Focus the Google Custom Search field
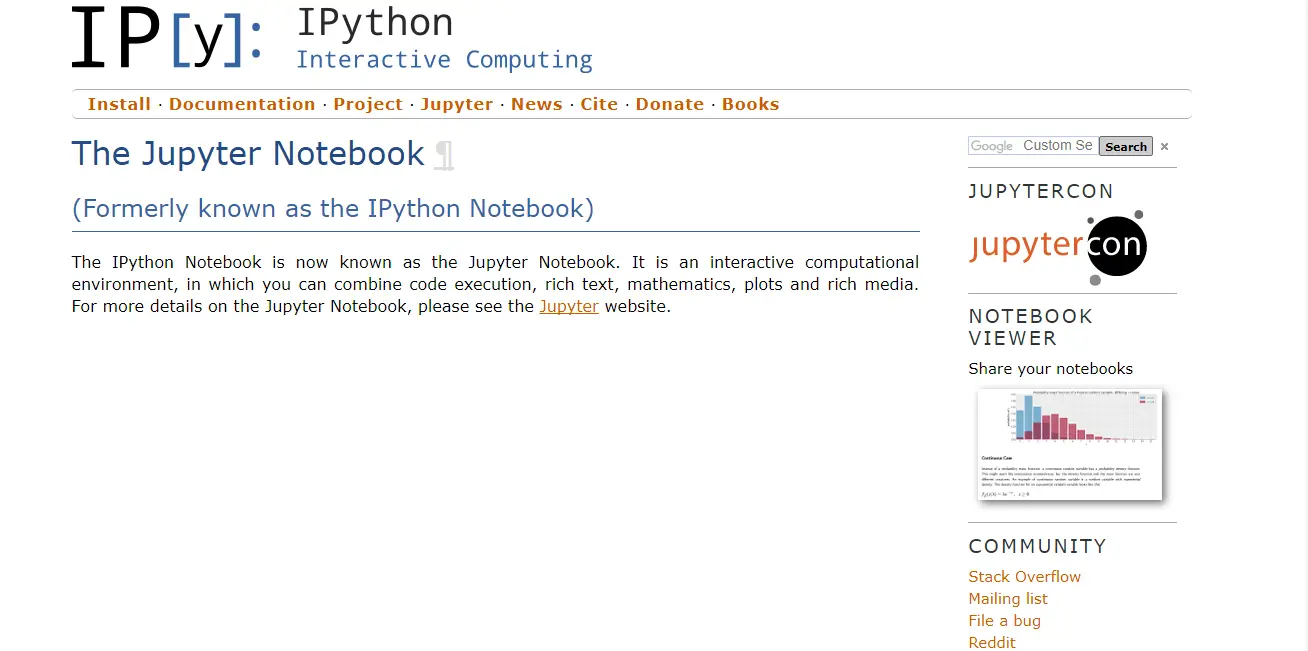Screen dimensions: 1308x651 [1033, 146]
